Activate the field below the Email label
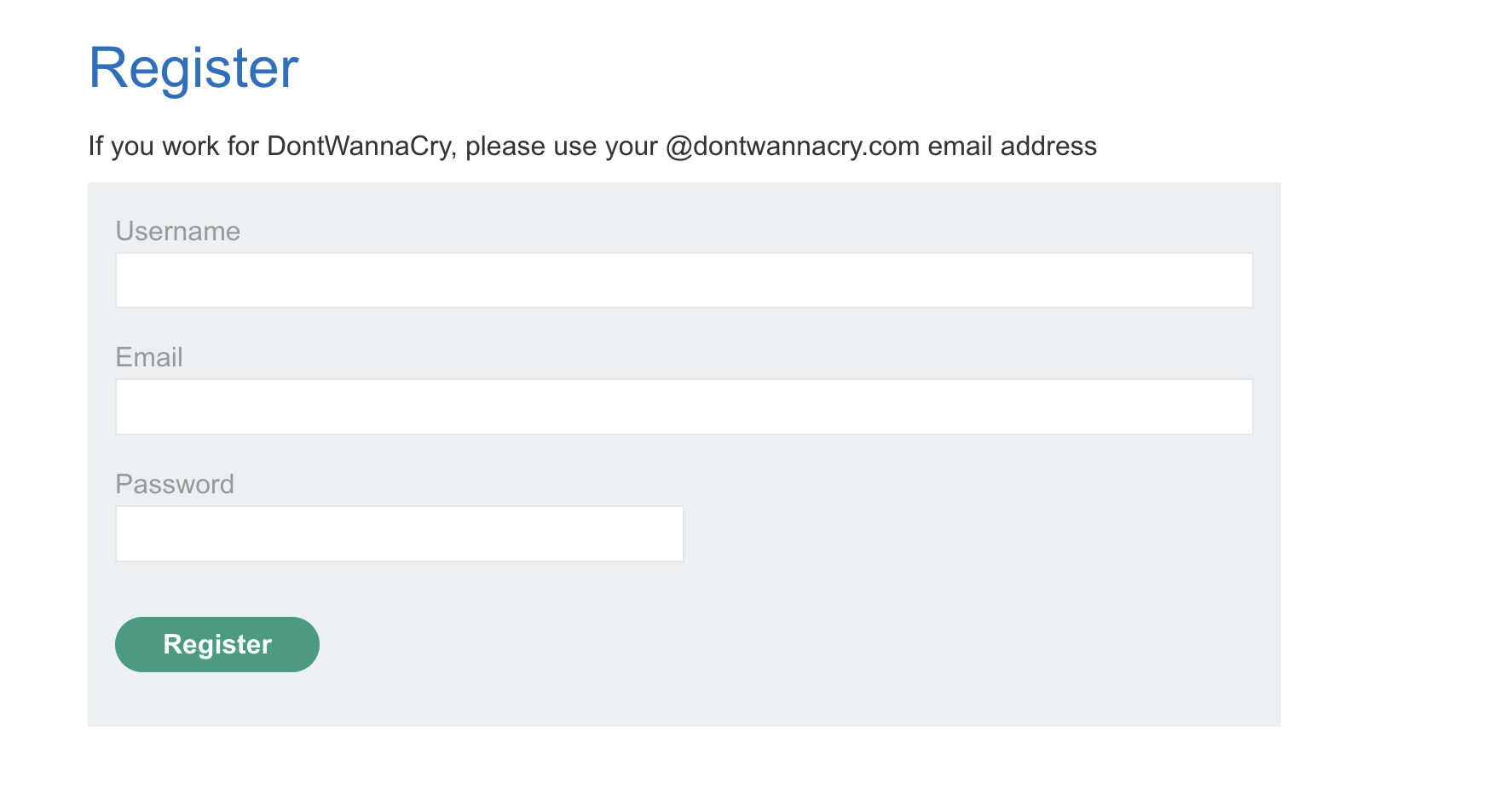Image resolution: width=1512 pixels, height=806 pixels. [x=684, y=407]
